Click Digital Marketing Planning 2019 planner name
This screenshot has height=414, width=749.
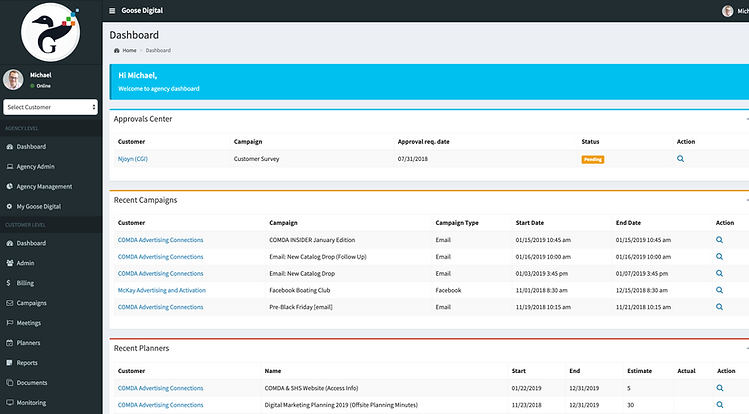pyautogui.click(x=341, y=405)
